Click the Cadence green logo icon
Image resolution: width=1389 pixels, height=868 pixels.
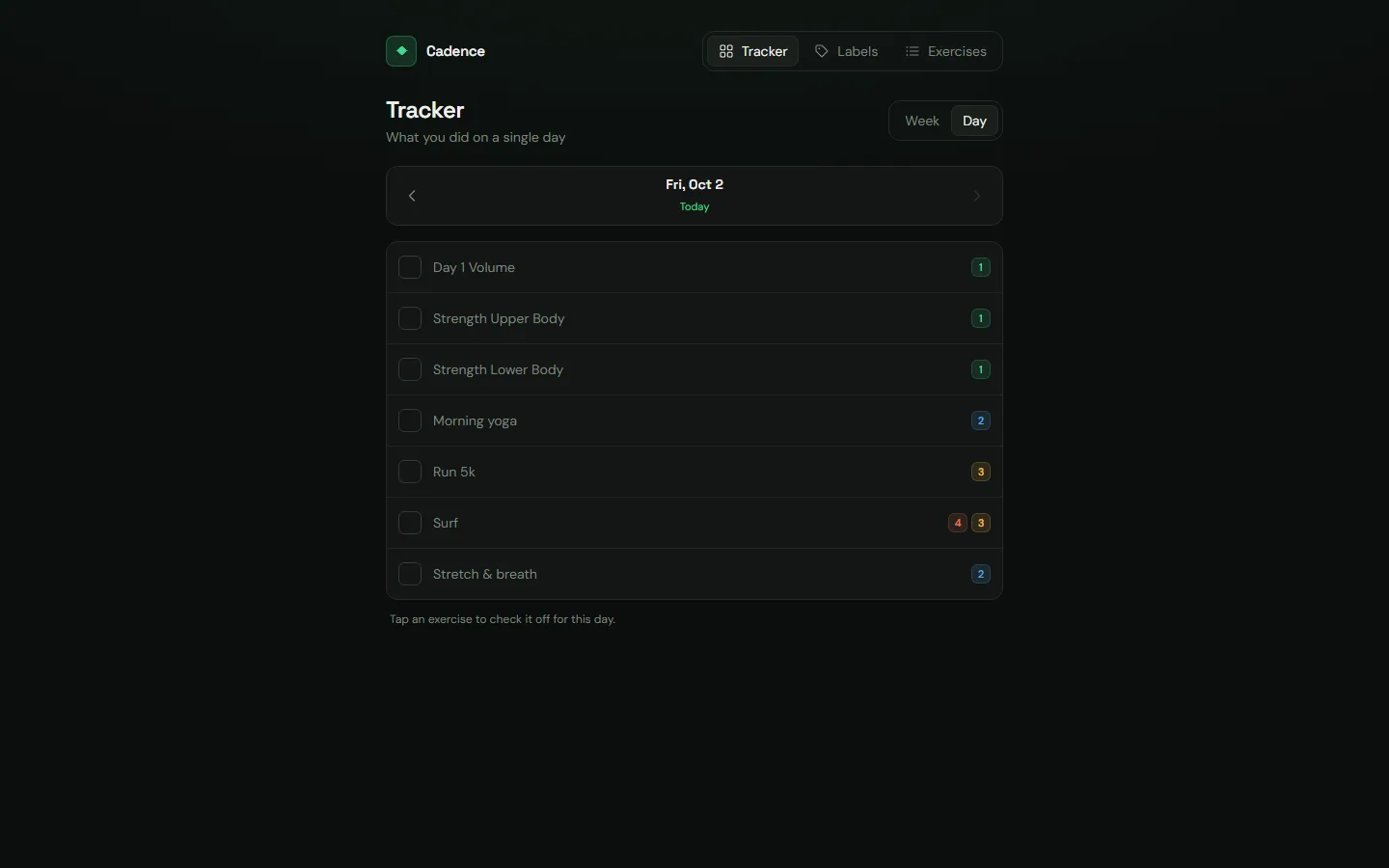(401, 51)
